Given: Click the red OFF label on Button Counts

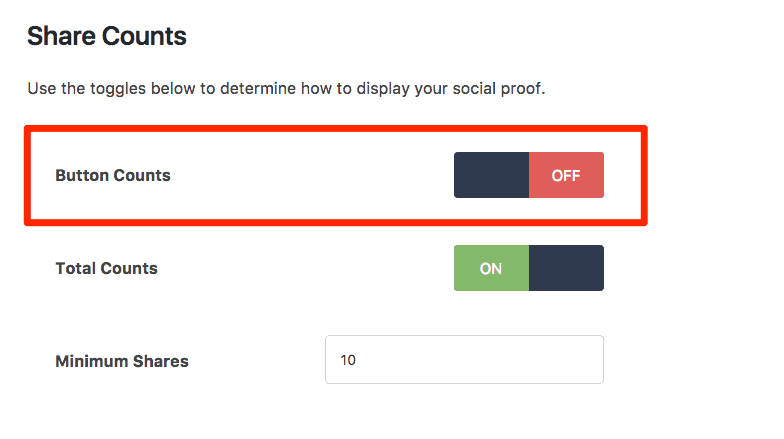Looking at the screenshot, I should 566,175.
